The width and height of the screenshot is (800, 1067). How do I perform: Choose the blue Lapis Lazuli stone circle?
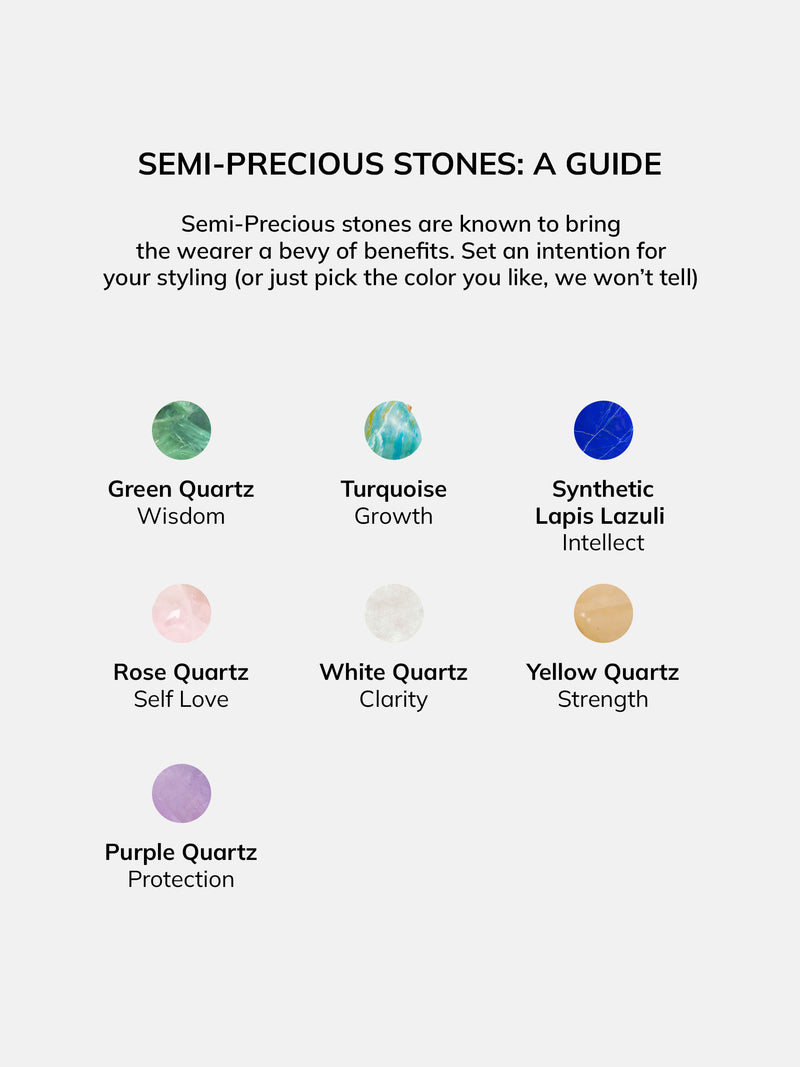pos(603,430)
